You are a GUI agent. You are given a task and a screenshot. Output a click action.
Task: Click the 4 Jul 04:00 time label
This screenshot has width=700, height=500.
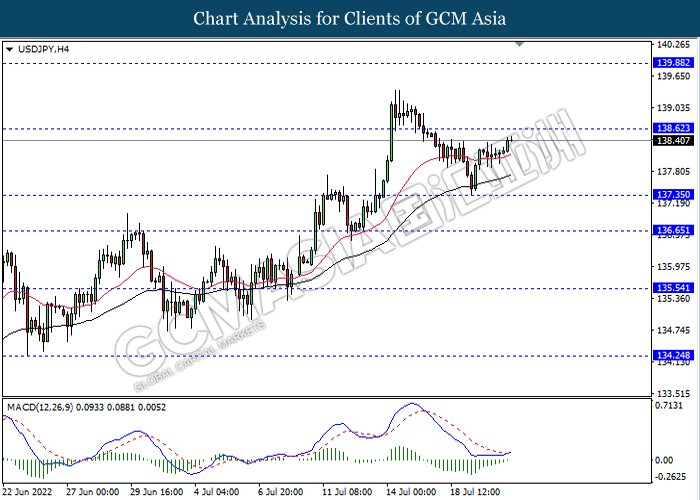(x=217, y=492)
